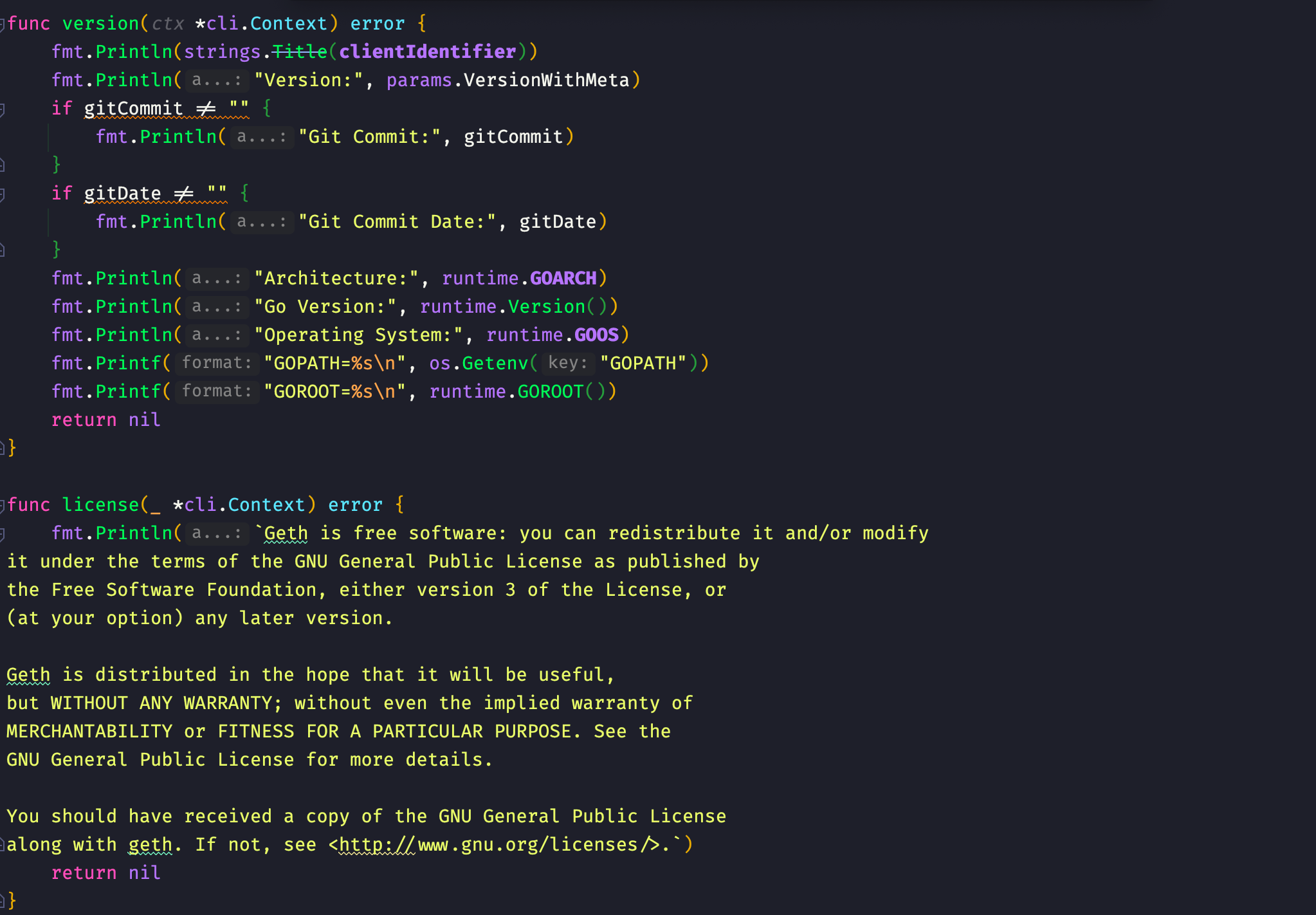Click "redistribute" in the license text
Image resolution: width=1316 pixels, height=915 pixels.
click(x=674, y=533)
